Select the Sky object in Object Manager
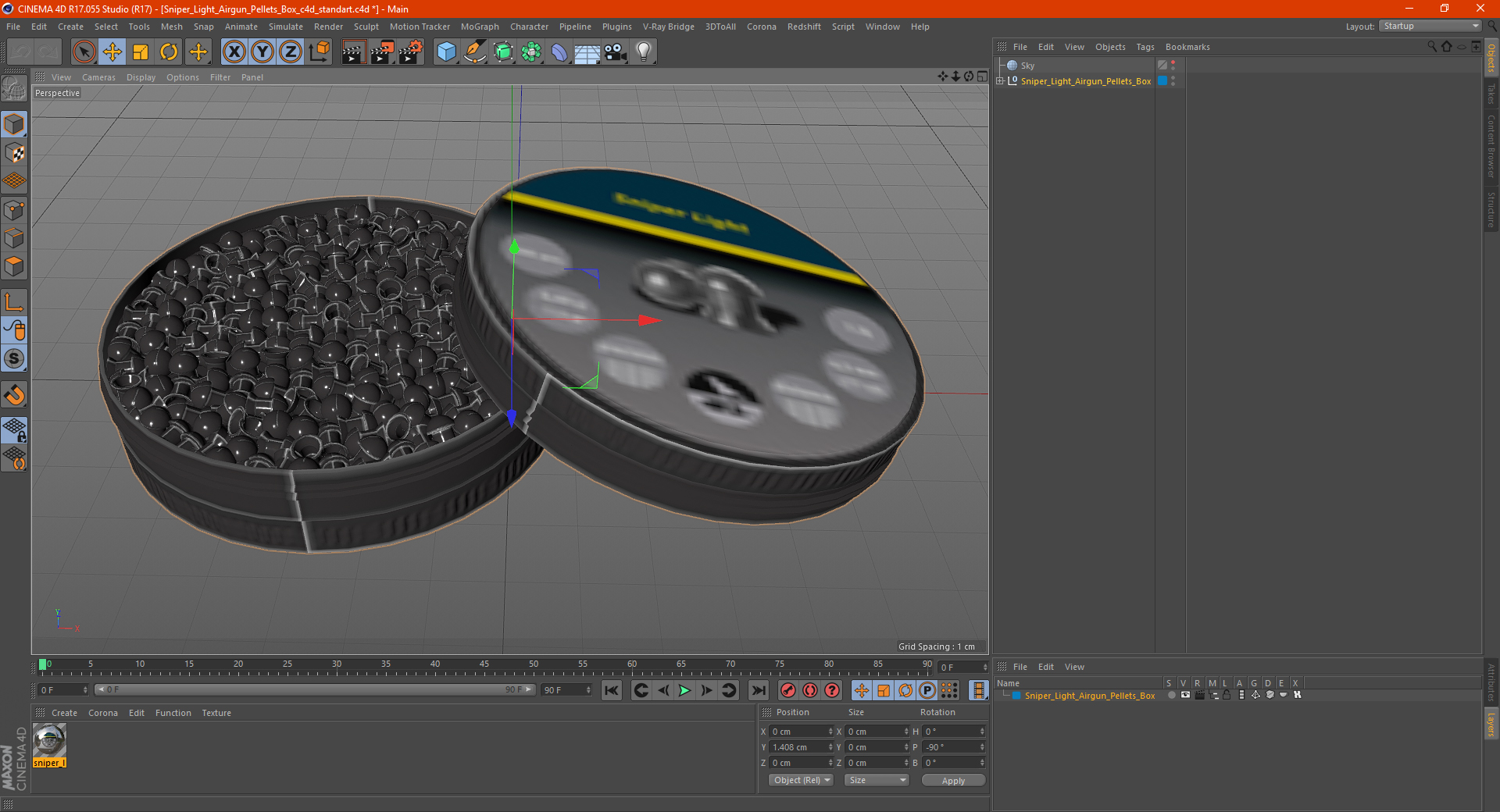Image resolution: width=1500 pixels, height=812 pixels. pos(1027,66)
